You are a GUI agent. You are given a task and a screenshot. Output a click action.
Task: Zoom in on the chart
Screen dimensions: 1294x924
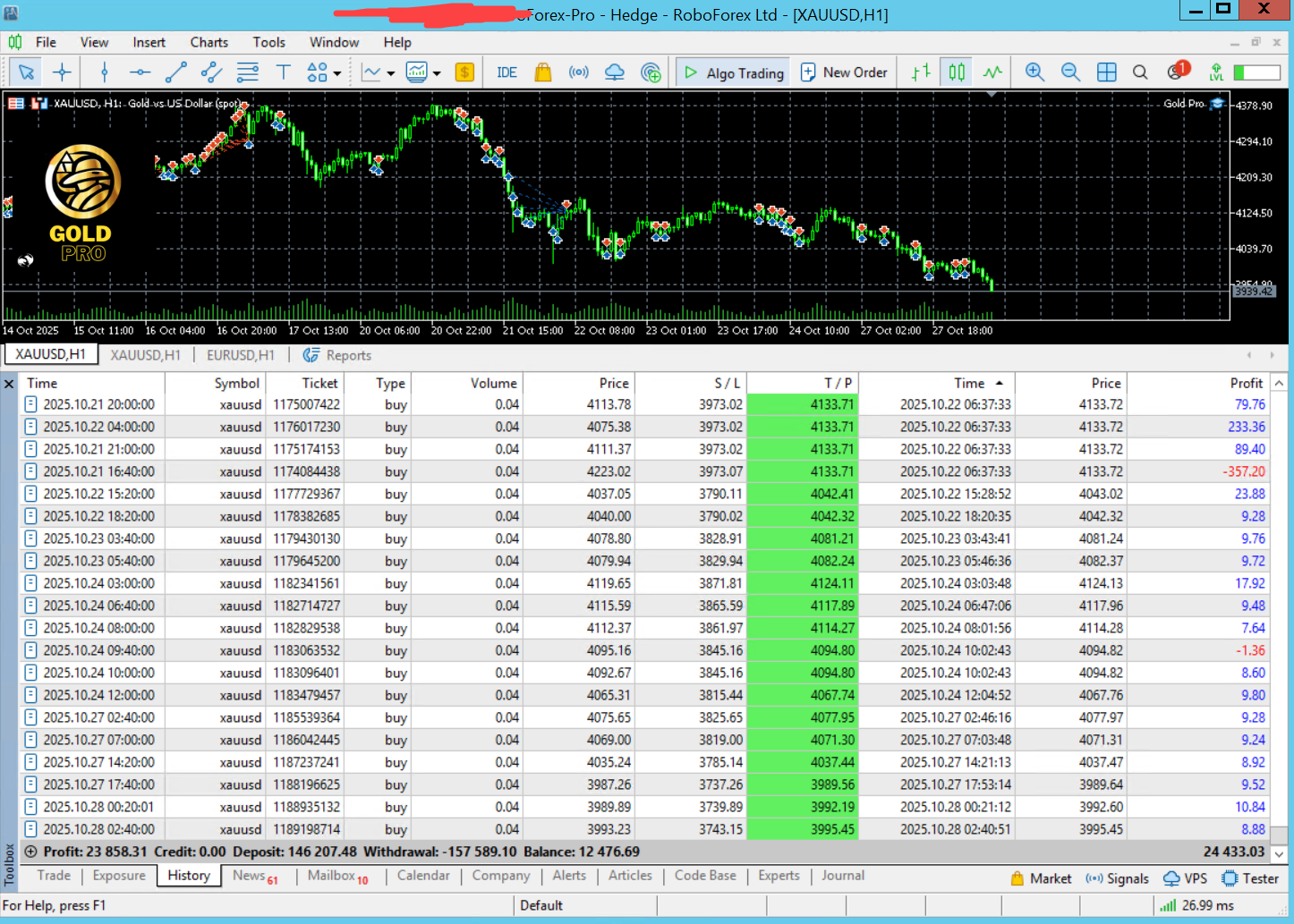coord(1034,72)
